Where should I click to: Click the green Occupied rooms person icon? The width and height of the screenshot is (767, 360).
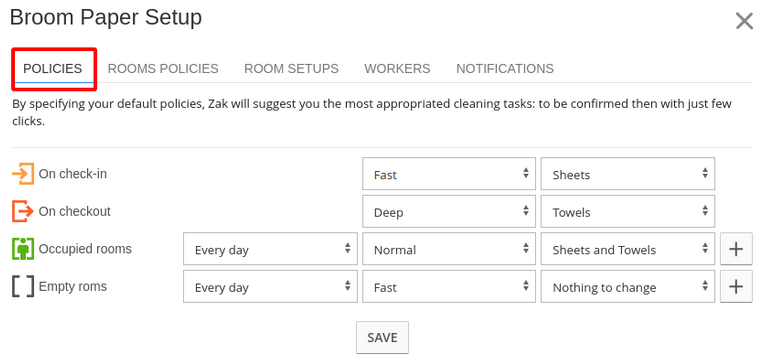[x=23, y=249]
